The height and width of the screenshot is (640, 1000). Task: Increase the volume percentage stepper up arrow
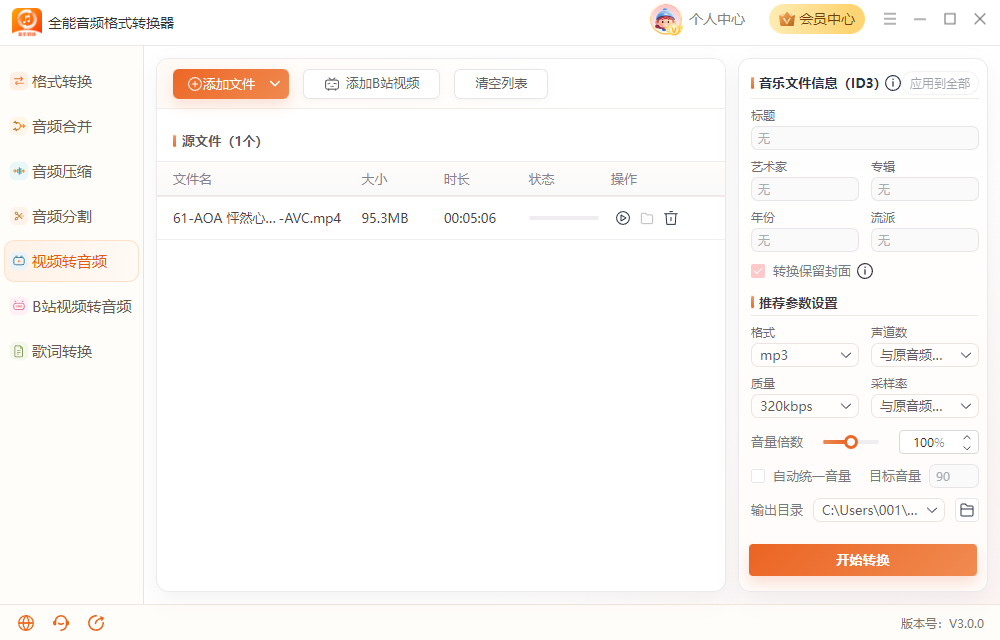click(967, 437)
